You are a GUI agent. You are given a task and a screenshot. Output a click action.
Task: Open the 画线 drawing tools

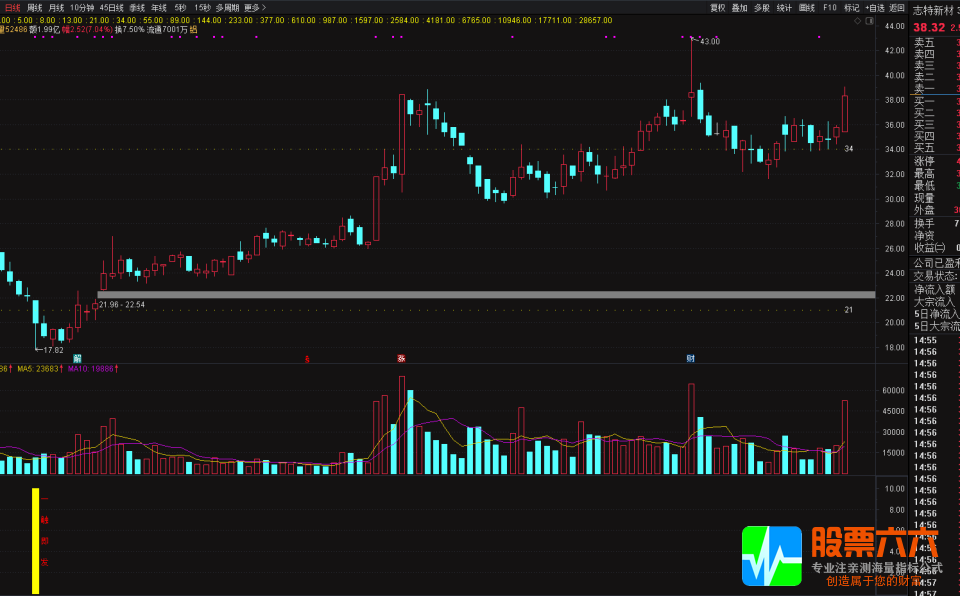click(807, 7)
